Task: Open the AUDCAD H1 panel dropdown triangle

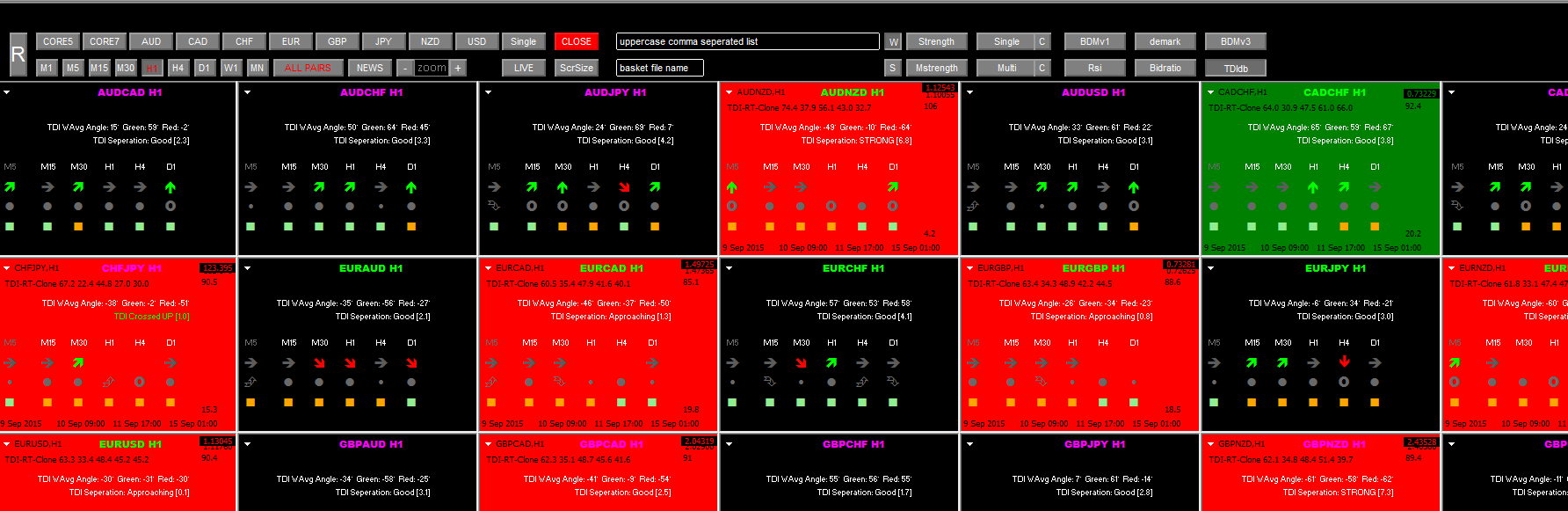Action: click(7, 92)
